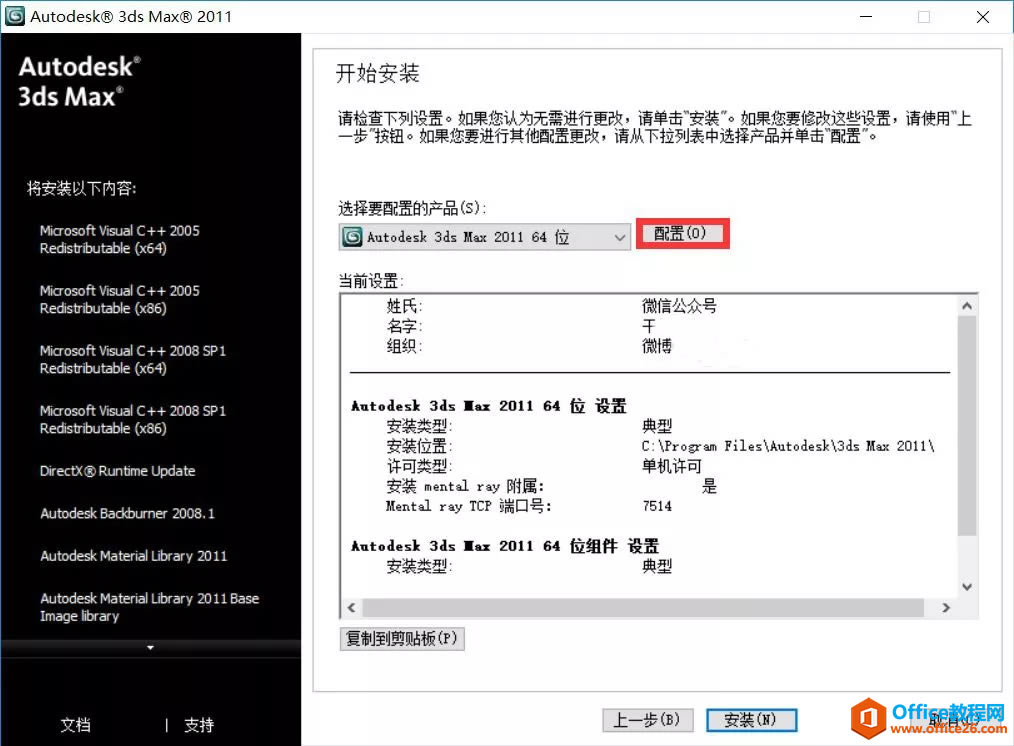Click the 单机许可 license value
The width and height of the screenshot is (1014, 746).
(x=671, y=466)
